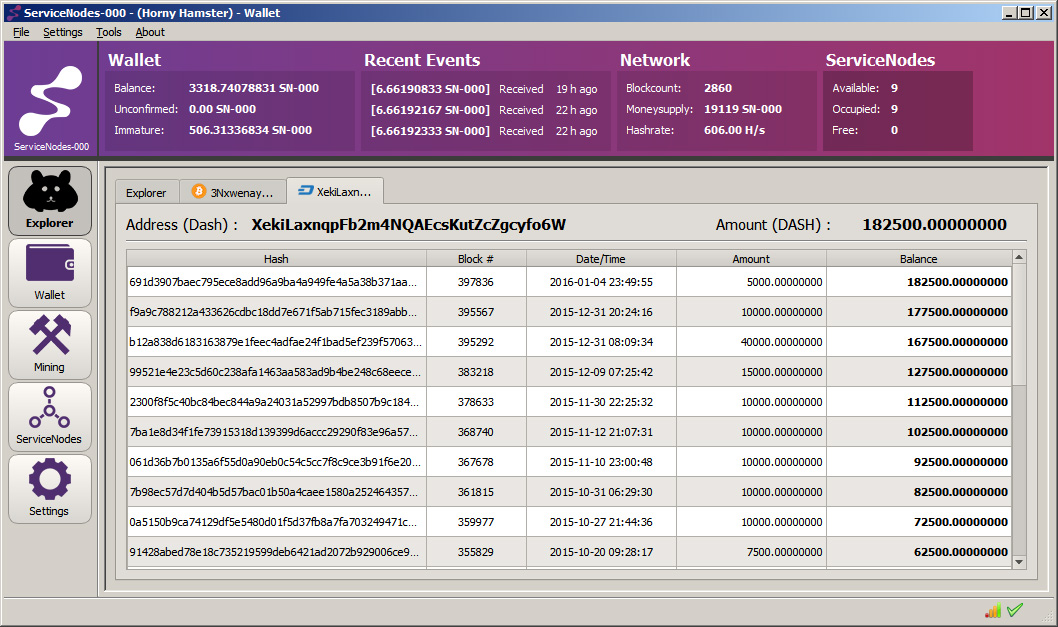Select hash starting with 99521e4e23c5

(x=275, y=372)
